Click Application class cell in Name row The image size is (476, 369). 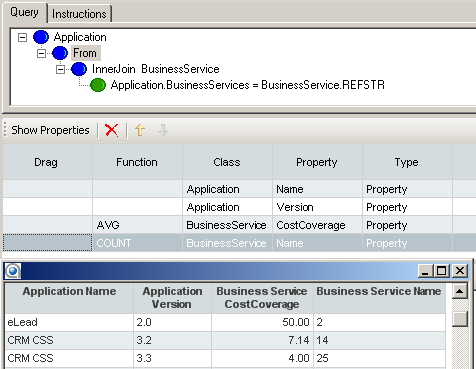[227, 189]
